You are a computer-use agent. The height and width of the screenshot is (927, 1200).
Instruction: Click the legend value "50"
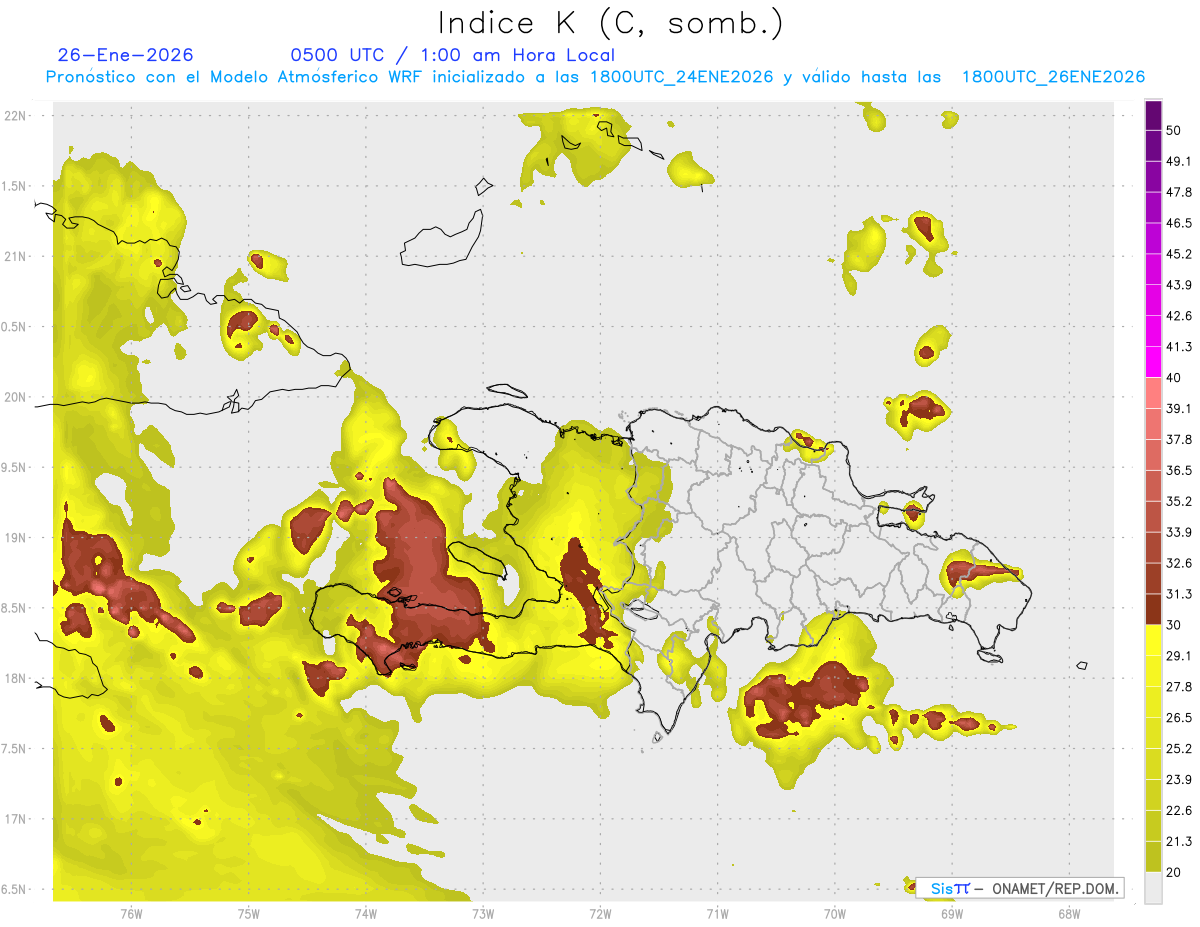pyautogui.click(x=1174, y=130)
